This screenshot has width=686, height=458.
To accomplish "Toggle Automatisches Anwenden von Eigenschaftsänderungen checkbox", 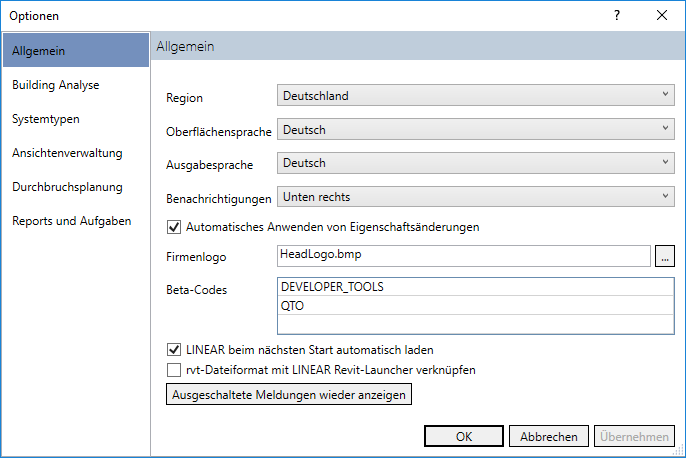I will [x=174, y=227].
